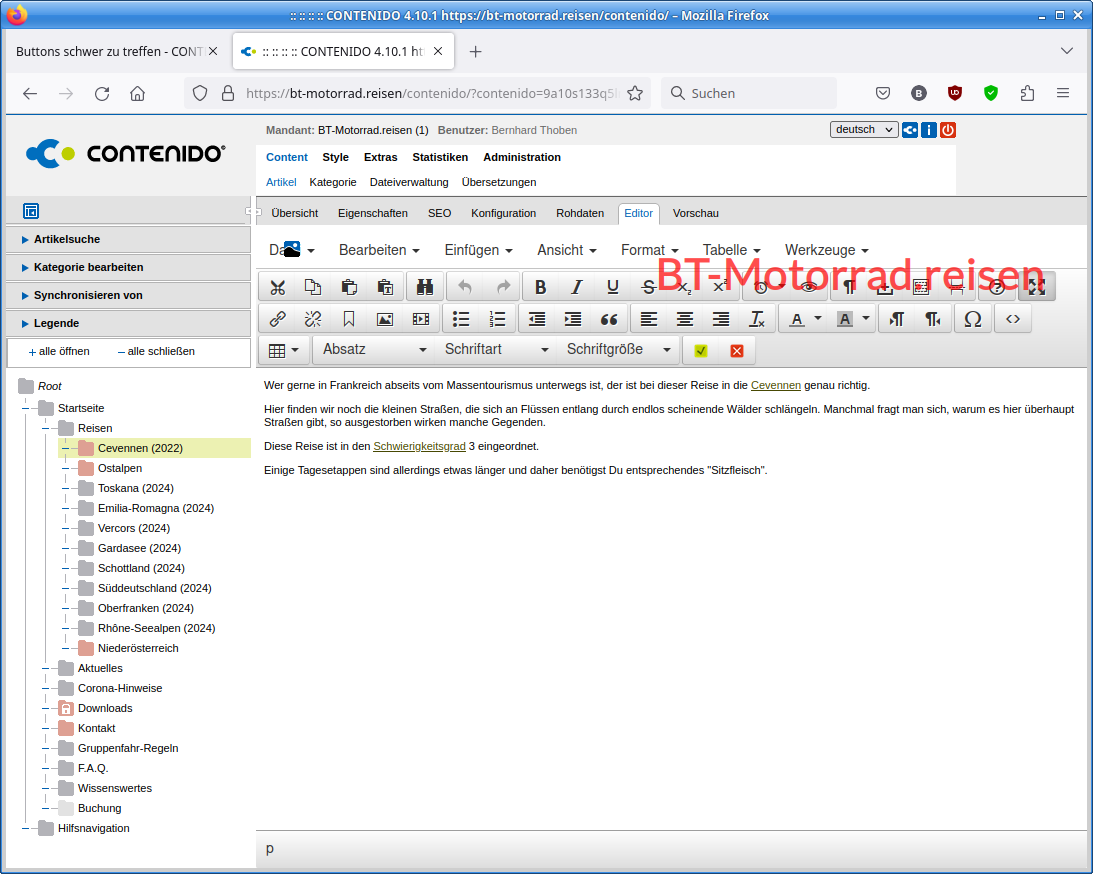Expand the Artikelsuche panel
The width and height of the screenshot is (1093, 874).
point(67,239)
